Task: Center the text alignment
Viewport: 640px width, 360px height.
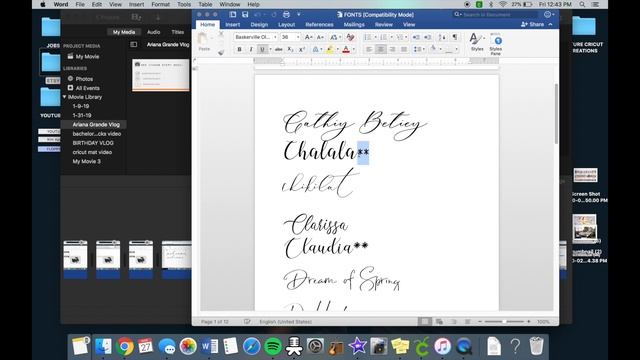Action: (380, 49)
